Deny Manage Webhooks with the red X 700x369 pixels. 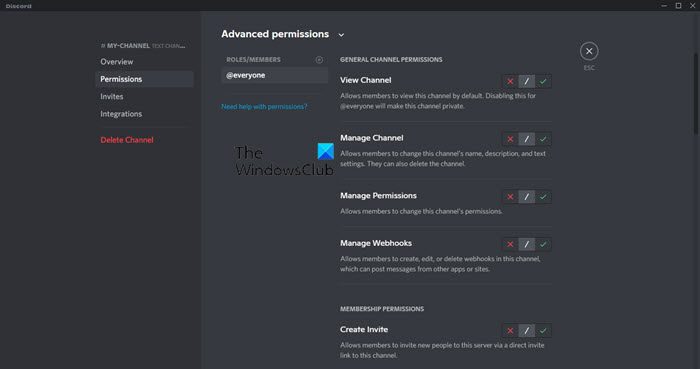[x=510, y=244]
